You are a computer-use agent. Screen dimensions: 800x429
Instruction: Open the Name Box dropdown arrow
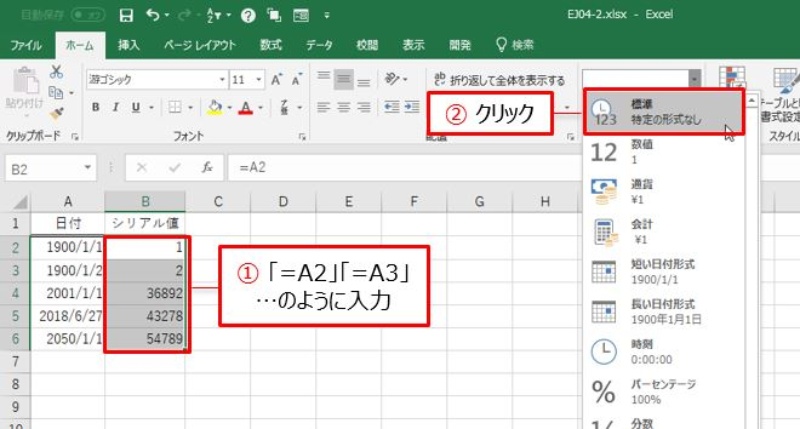89,169
